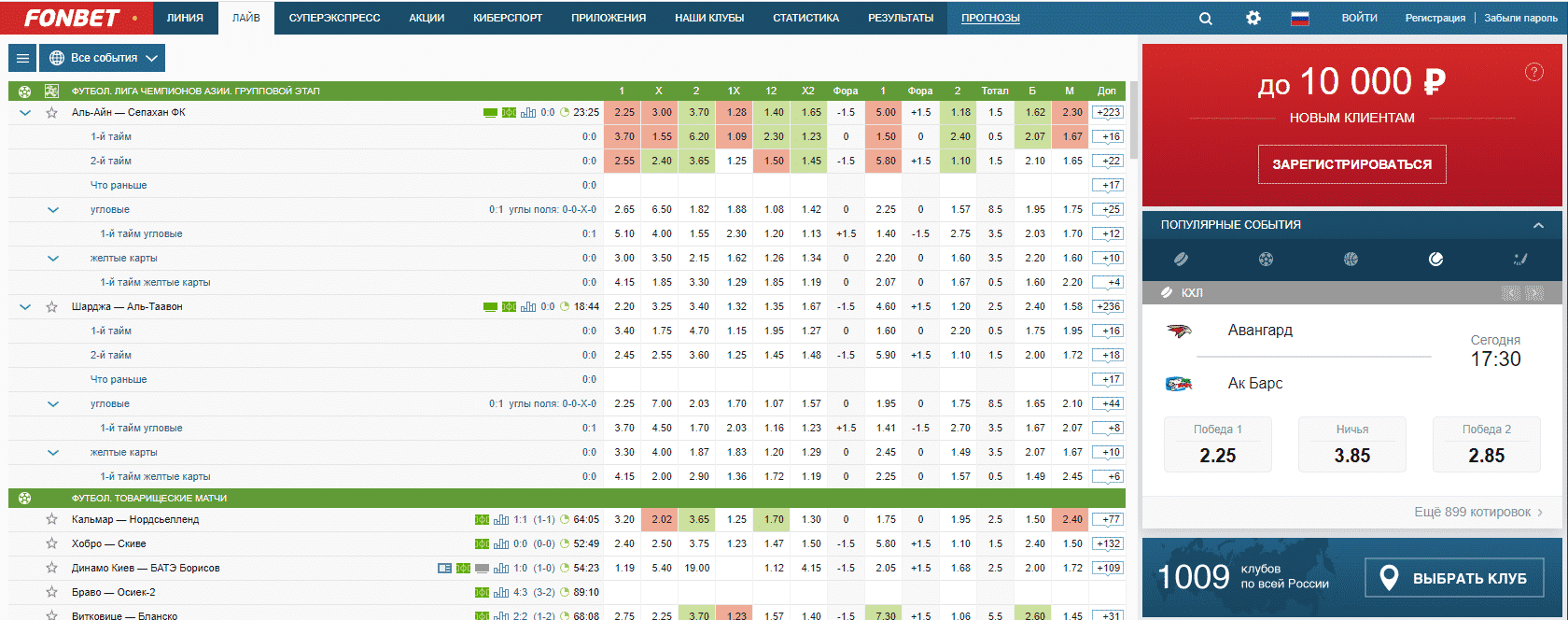Open the Ещё 899 котировок link
This screenshot has height=620, width=1568.
click(1478, 512)
